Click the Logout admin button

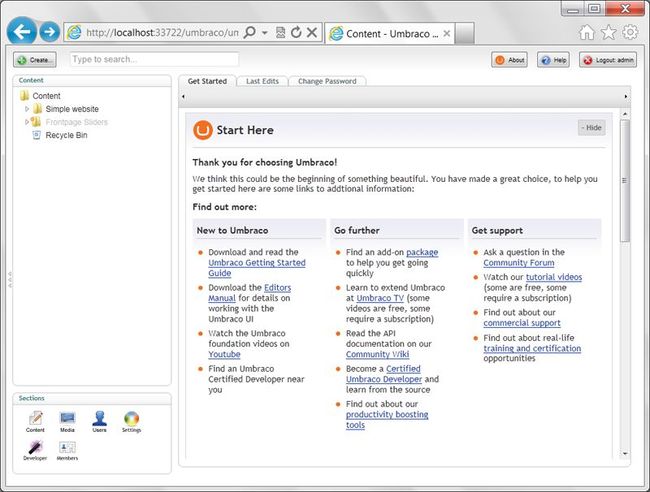pos(608,60)
